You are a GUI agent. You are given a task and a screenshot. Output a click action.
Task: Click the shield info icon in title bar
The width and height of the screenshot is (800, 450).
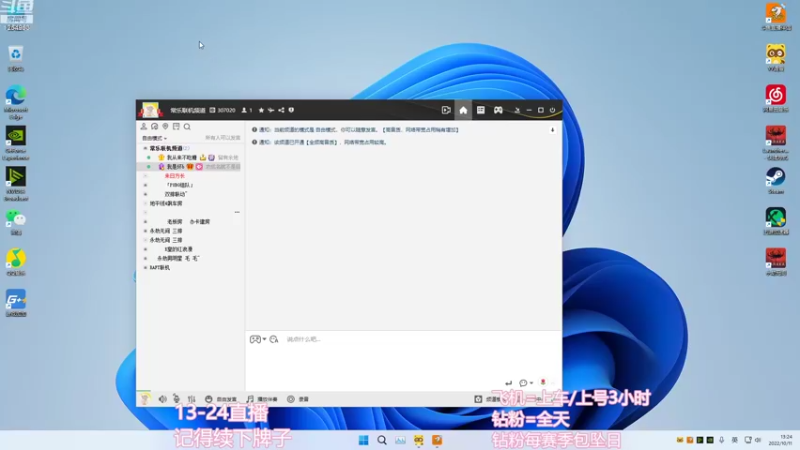[x=291, y=110]
